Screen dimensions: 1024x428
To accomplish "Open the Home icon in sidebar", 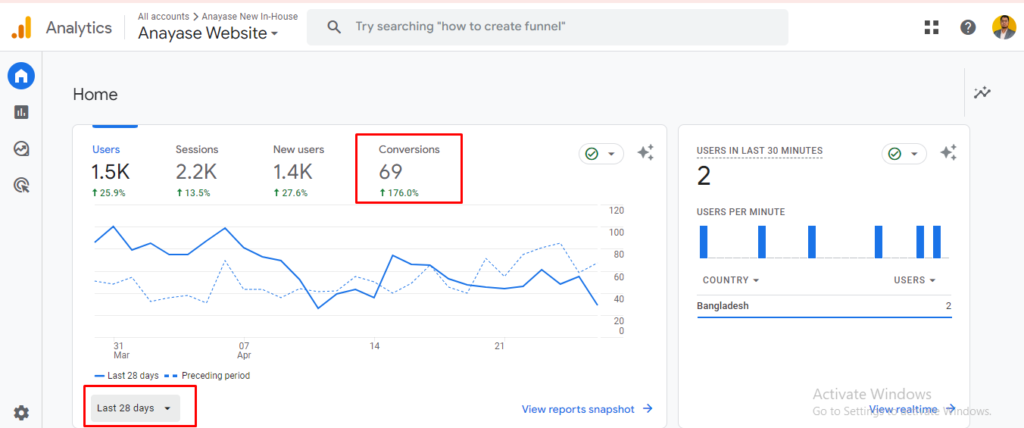I will click(21, 76).
